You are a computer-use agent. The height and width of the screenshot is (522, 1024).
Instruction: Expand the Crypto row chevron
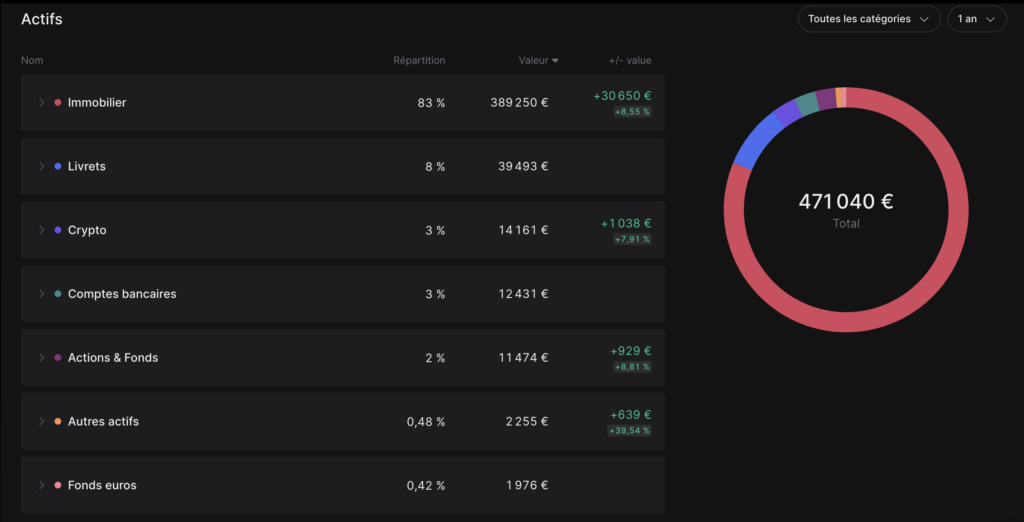coord(41,230)
